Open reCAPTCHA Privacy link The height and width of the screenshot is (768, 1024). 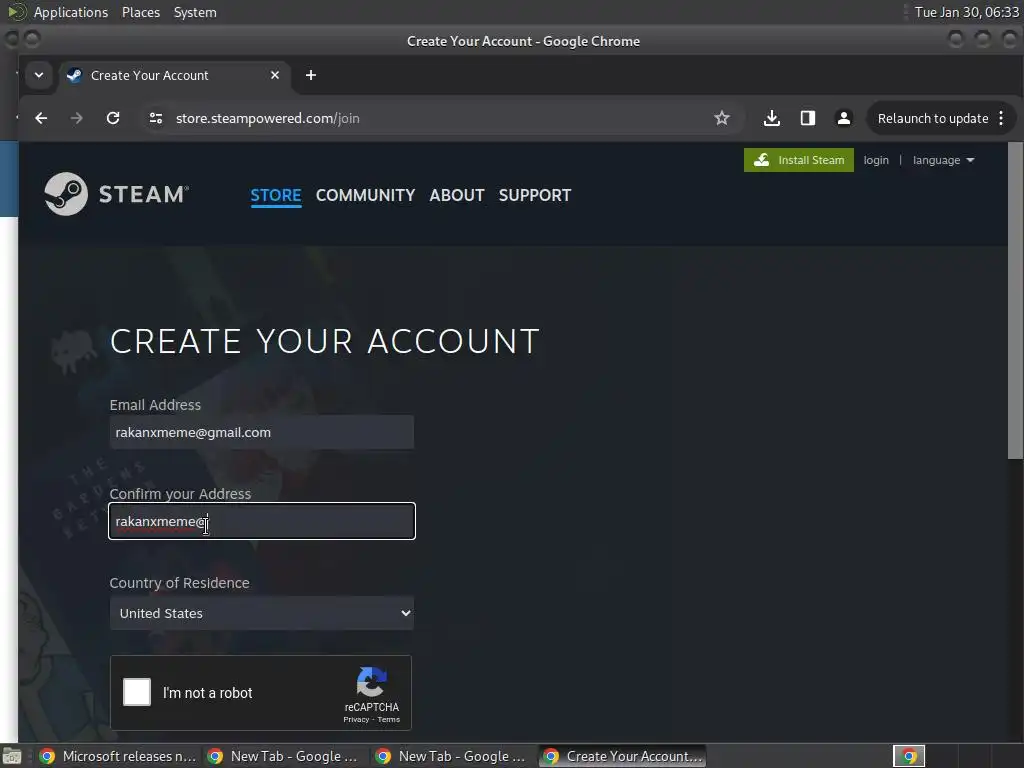[356, 720]
